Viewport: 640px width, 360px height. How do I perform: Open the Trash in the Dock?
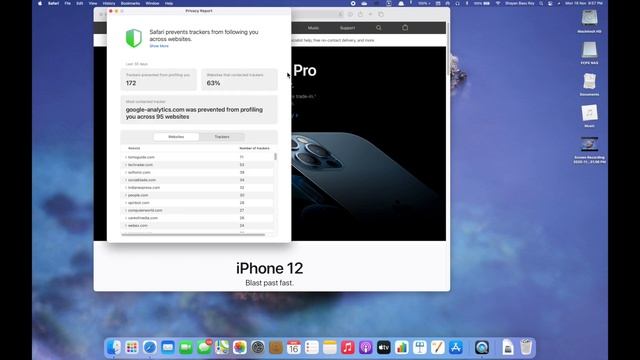[x=526, y=347]
